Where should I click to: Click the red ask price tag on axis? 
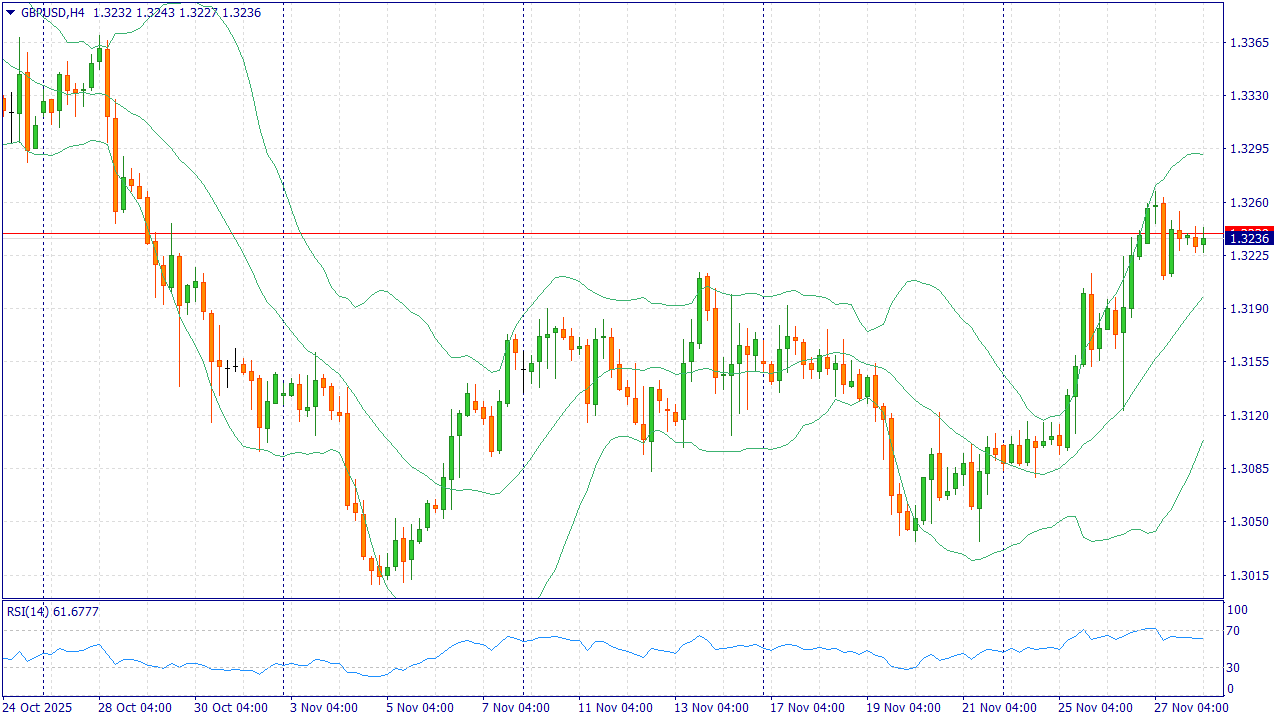[x=1249, y=230]
